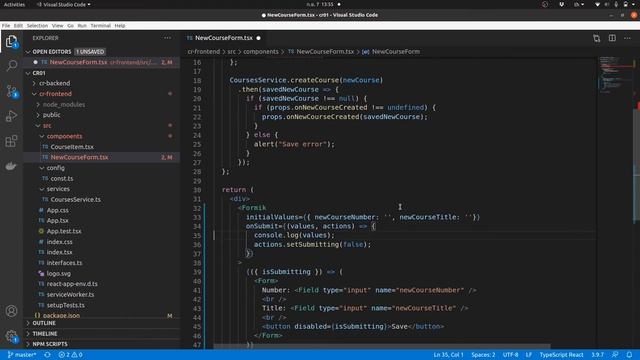Open errors and warnings count in status bar
This screenshot has width=640, height=360.
click(70, 355)
